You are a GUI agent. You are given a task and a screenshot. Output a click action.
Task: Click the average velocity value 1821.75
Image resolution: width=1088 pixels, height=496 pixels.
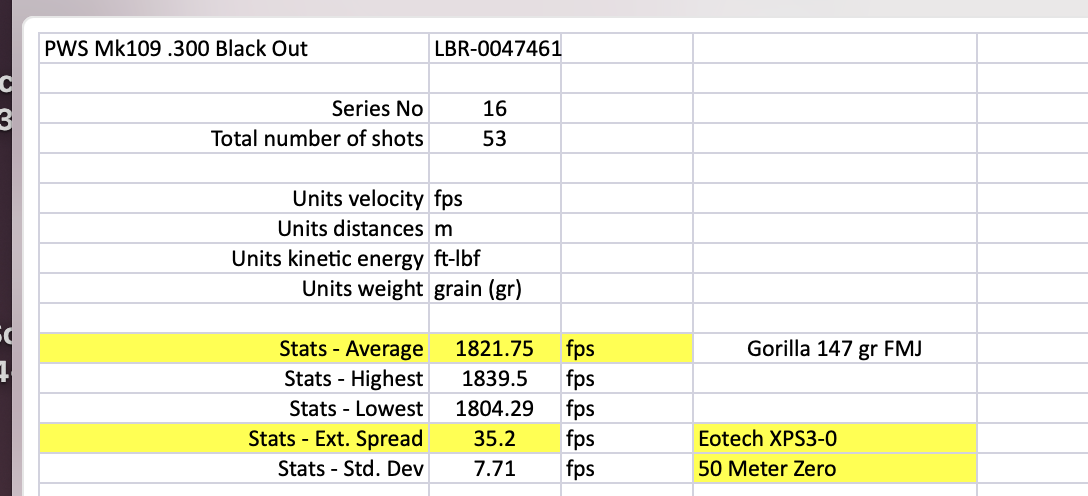[x=495, y=348]
